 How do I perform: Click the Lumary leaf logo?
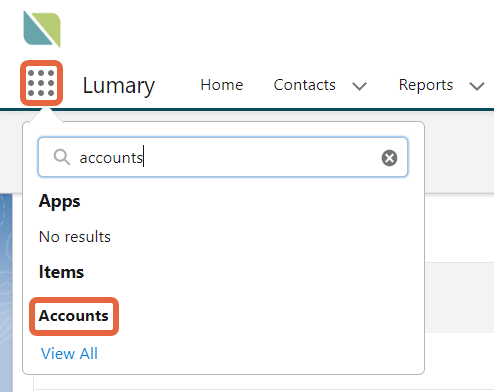[42, 29]
